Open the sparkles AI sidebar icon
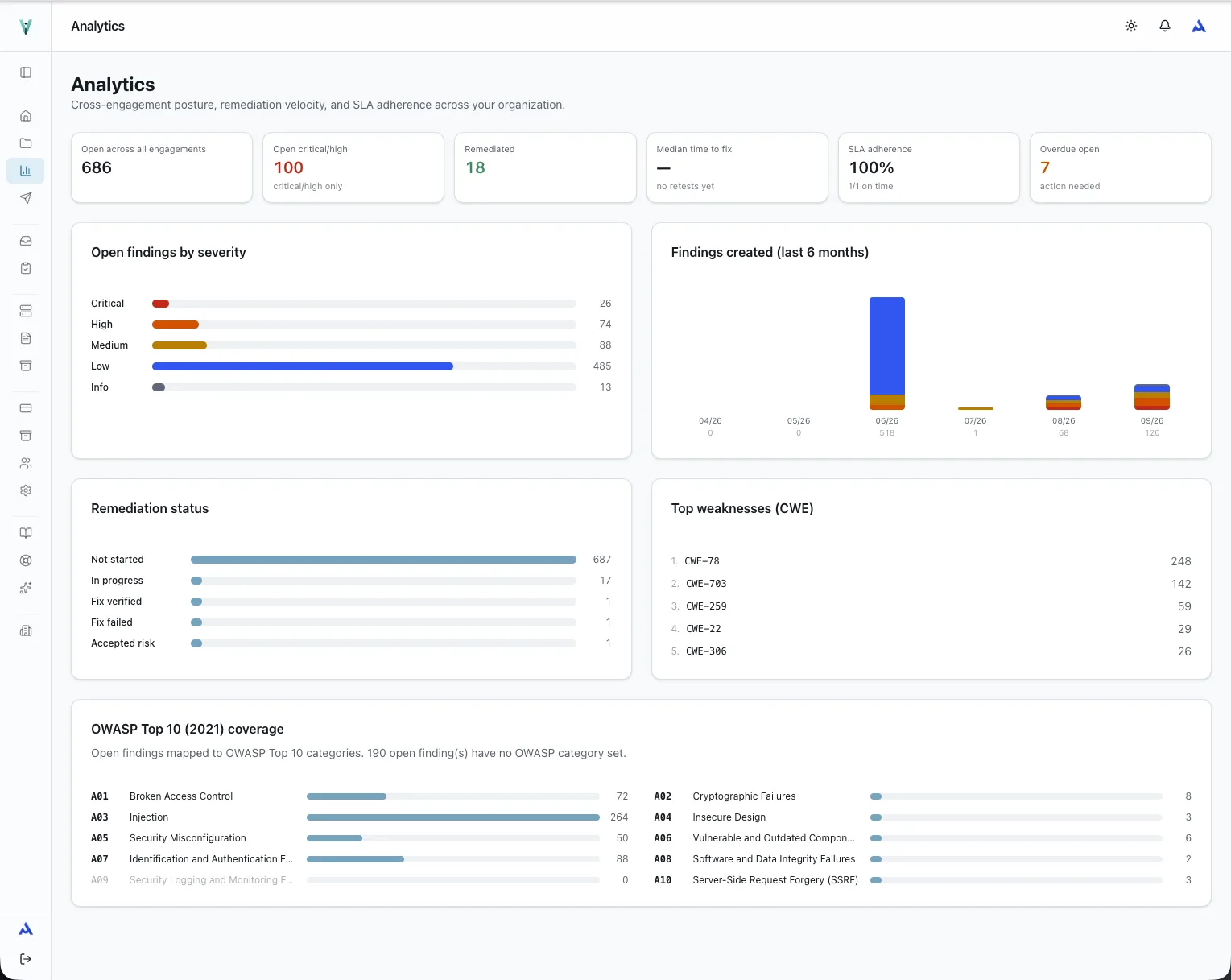This screenshot has height=980, width=1231. click(x=26, y=588)
